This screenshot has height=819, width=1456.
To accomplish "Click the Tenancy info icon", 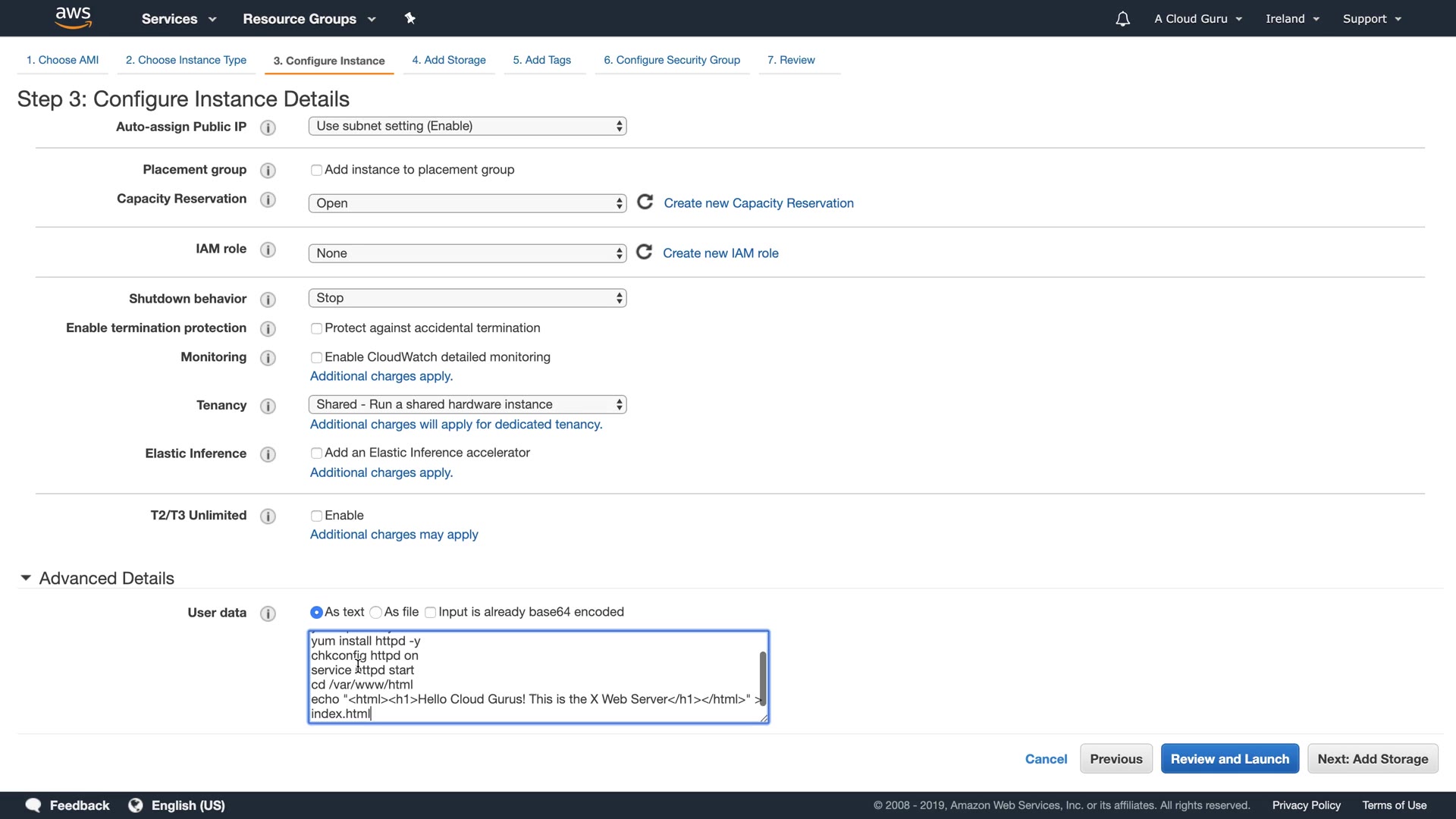I will pos(268,406).
